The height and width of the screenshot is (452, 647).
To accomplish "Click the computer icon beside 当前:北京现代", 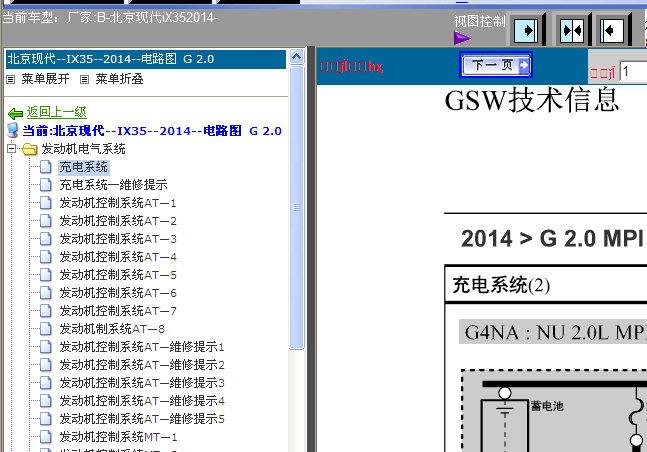I will [13, 130].
